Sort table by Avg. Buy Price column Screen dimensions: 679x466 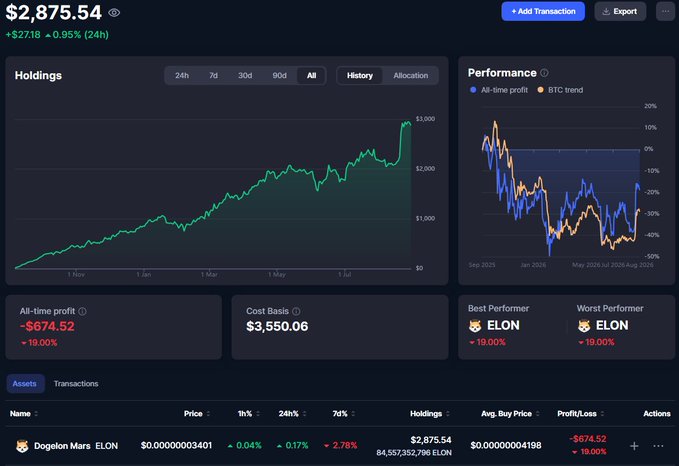(510, 414)
